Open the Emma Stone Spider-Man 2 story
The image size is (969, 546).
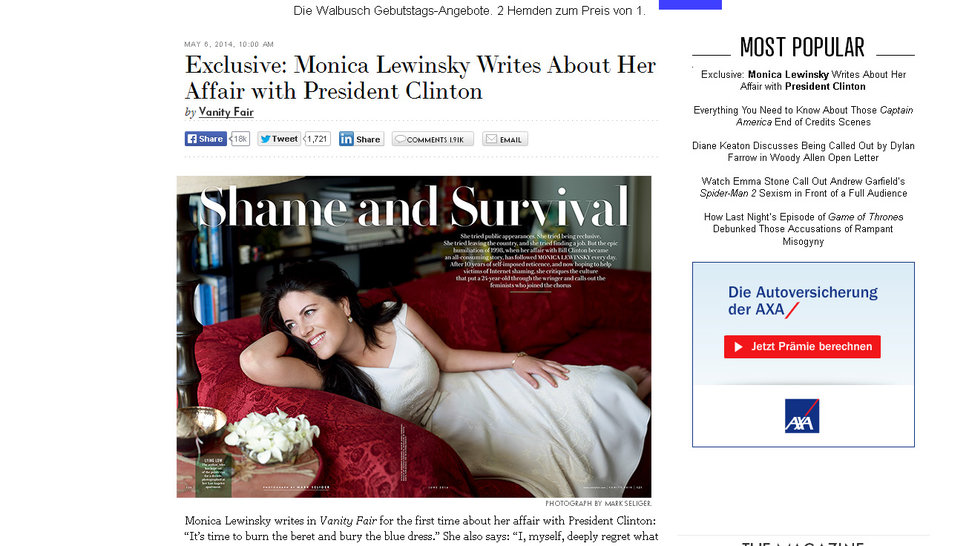pos(803,187)
